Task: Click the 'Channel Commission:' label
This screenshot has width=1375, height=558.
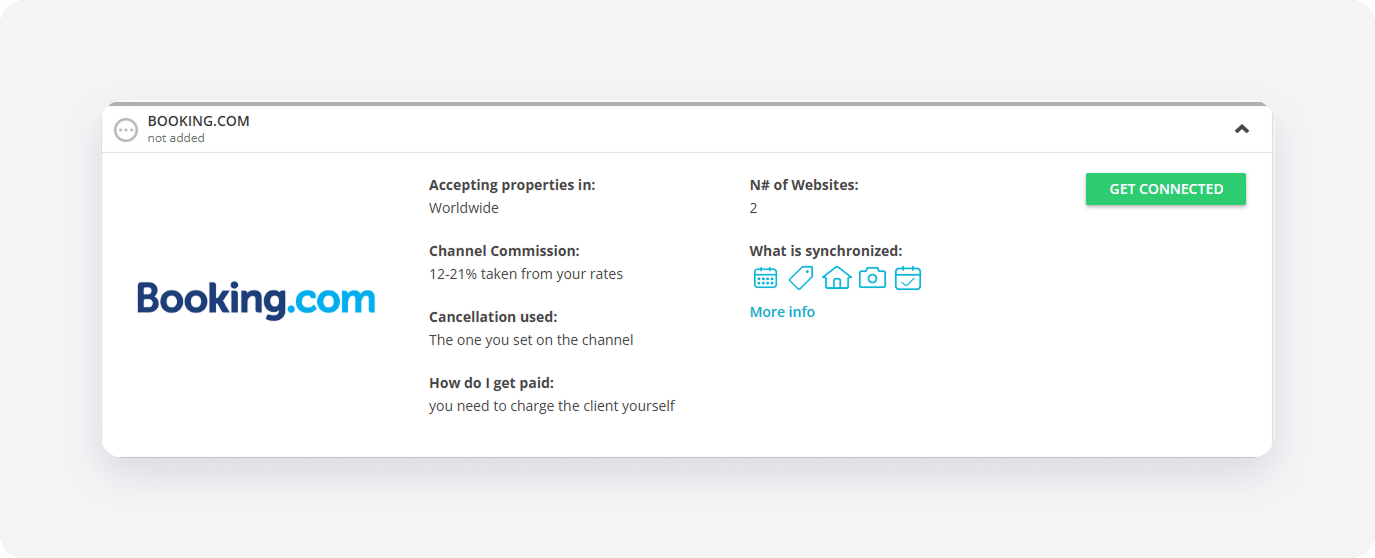Action: click(x=504, y=251)
